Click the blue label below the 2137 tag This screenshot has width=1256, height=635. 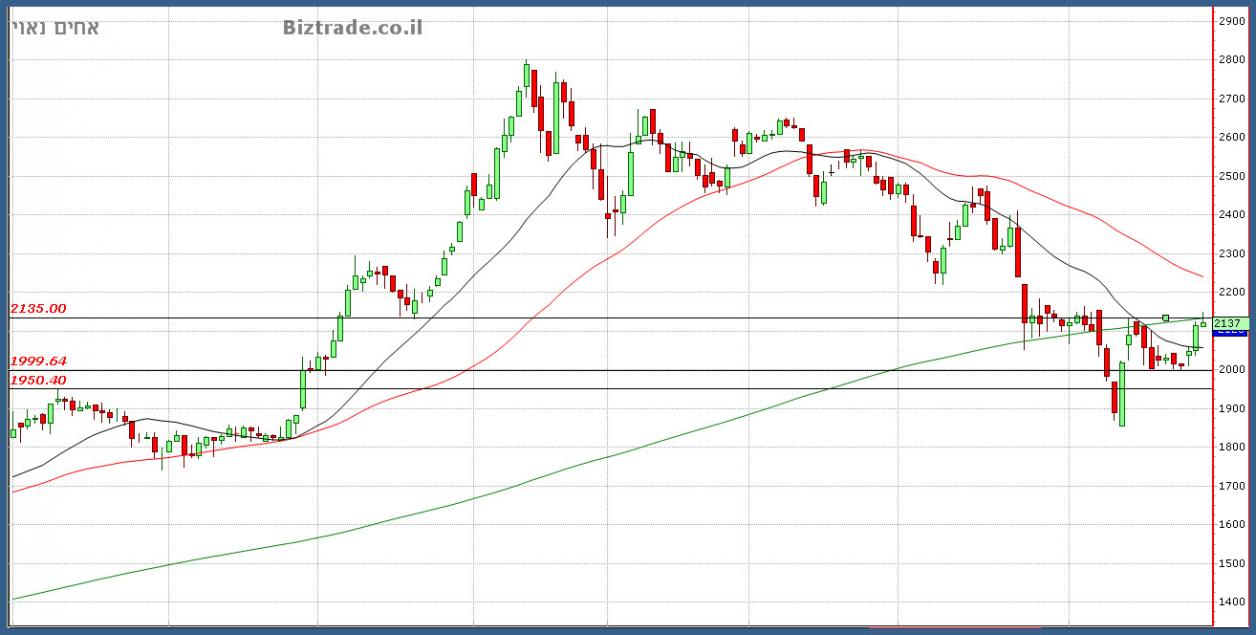pos(1229,332)
